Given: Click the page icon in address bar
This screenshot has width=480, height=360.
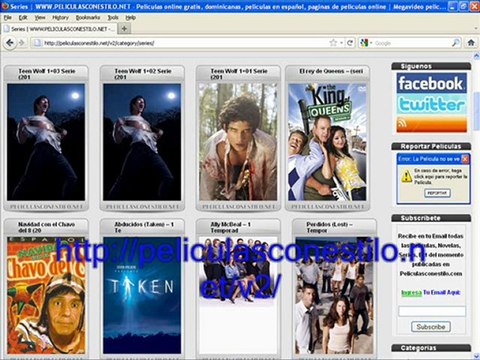Looking at the screenshot, I should click(x=37, y=43).
